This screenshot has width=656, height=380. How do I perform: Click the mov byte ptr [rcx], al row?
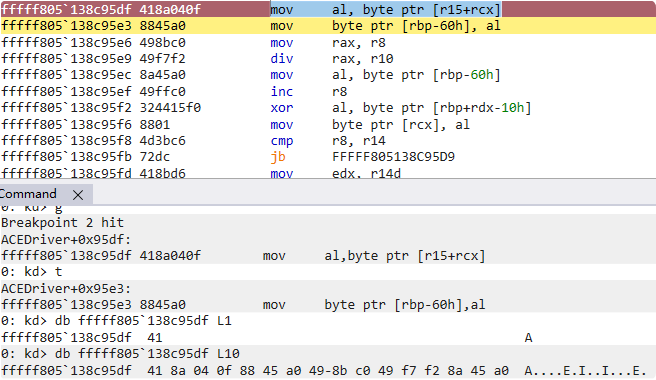pyautogui.click(x=328, y=125)
